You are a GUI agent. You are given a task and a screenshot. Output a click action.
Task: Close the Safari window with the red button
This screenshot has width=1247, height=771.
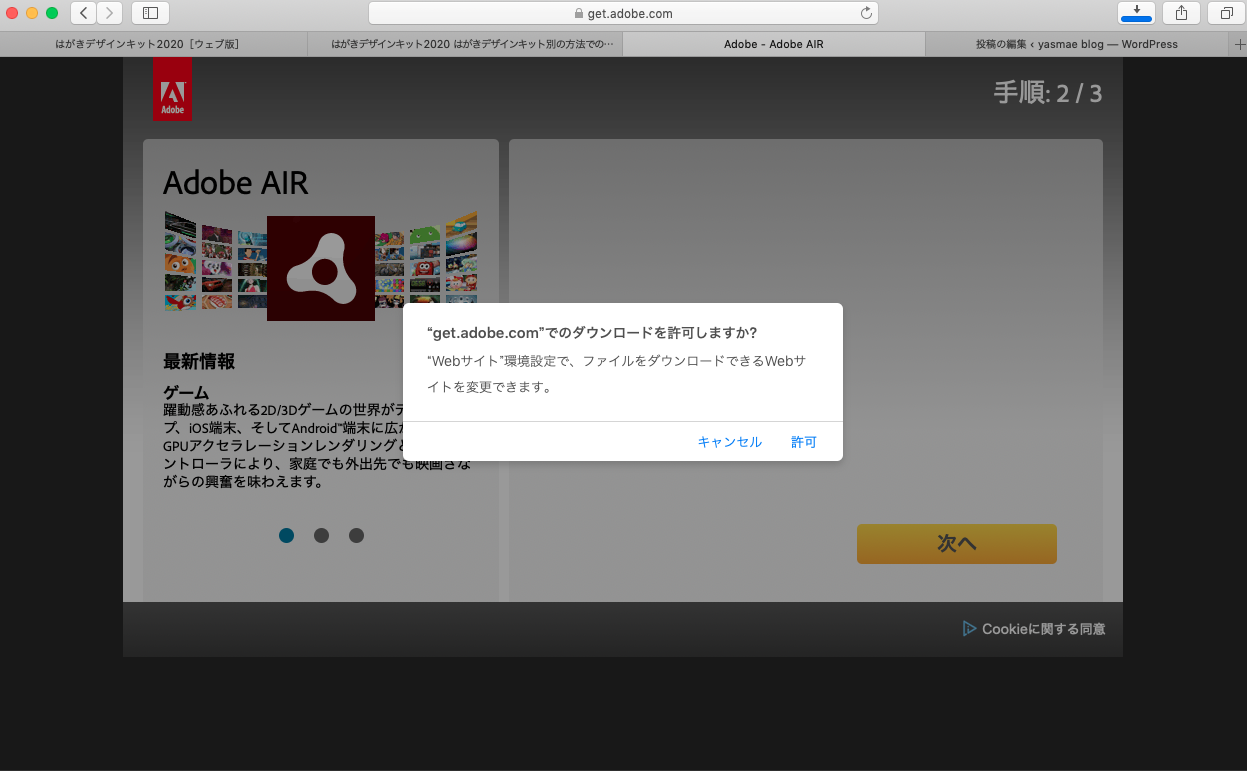pos(12,13)
